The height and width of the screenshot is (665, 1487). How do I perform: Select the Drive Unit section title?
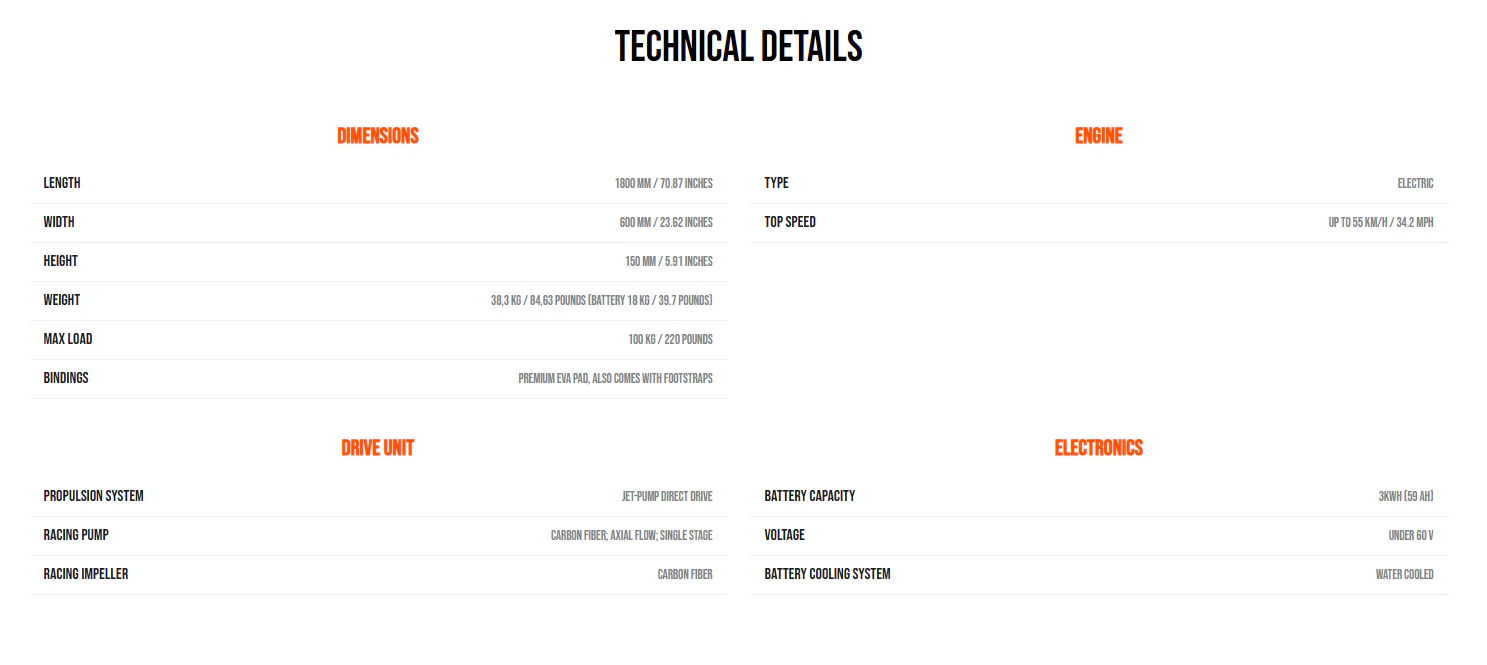[x=378, y=448]
